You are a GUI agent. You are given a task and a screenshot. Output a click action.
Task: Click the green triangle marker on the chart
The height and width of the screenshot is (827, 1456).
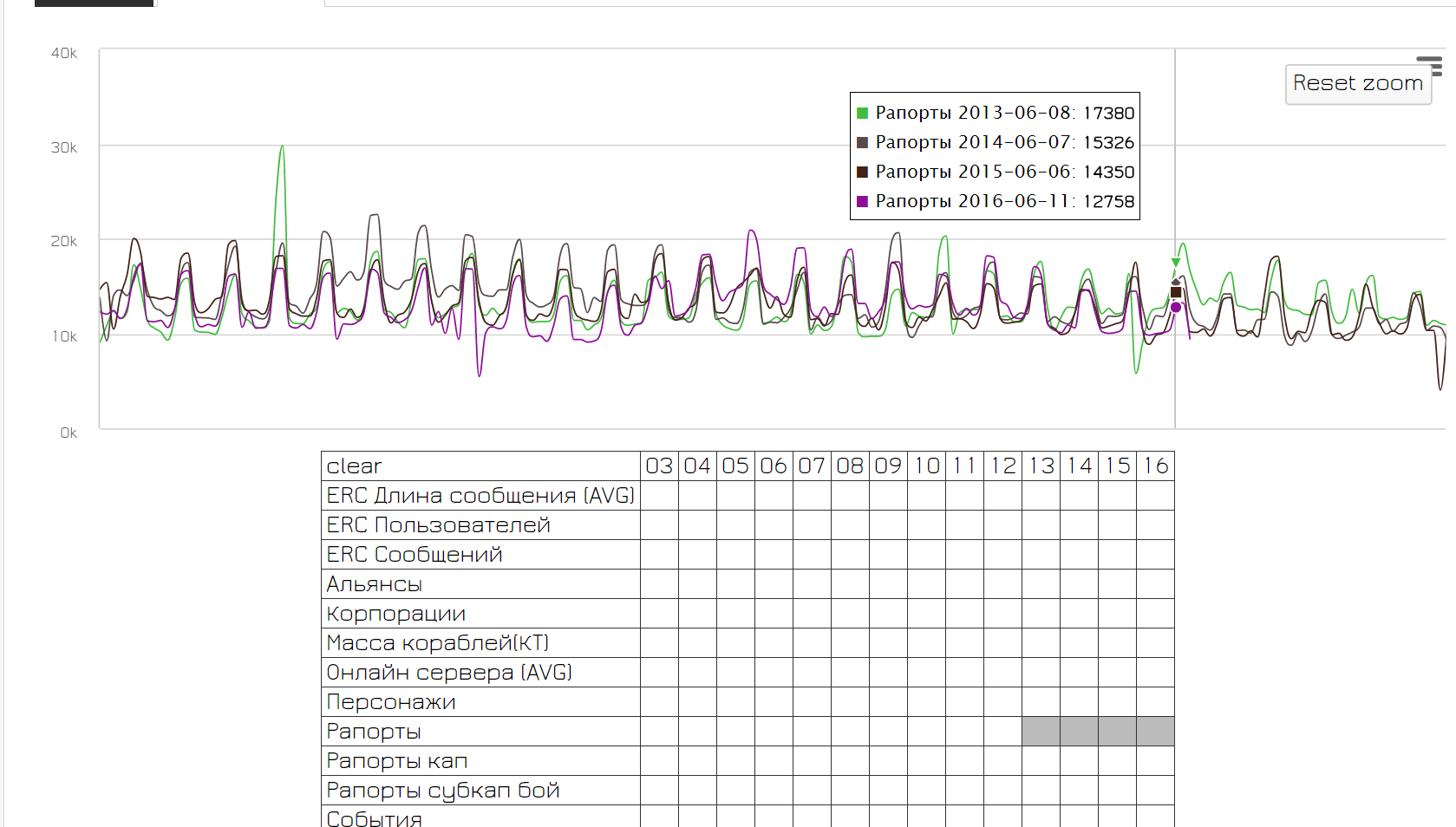point(1176,262)
